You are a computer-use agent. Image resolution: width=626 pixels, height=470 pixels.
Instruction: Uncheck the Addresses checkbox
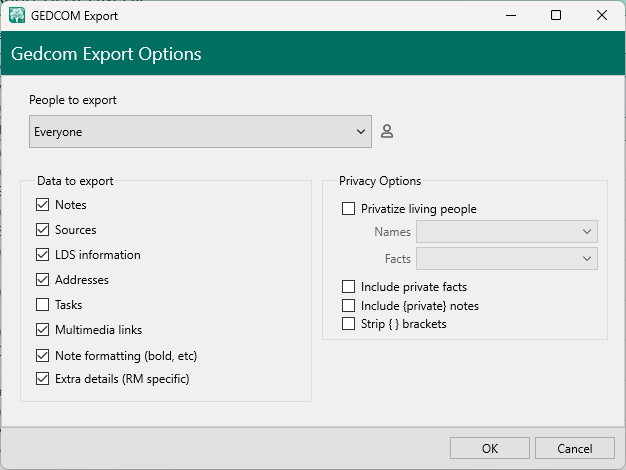[42, 280]
